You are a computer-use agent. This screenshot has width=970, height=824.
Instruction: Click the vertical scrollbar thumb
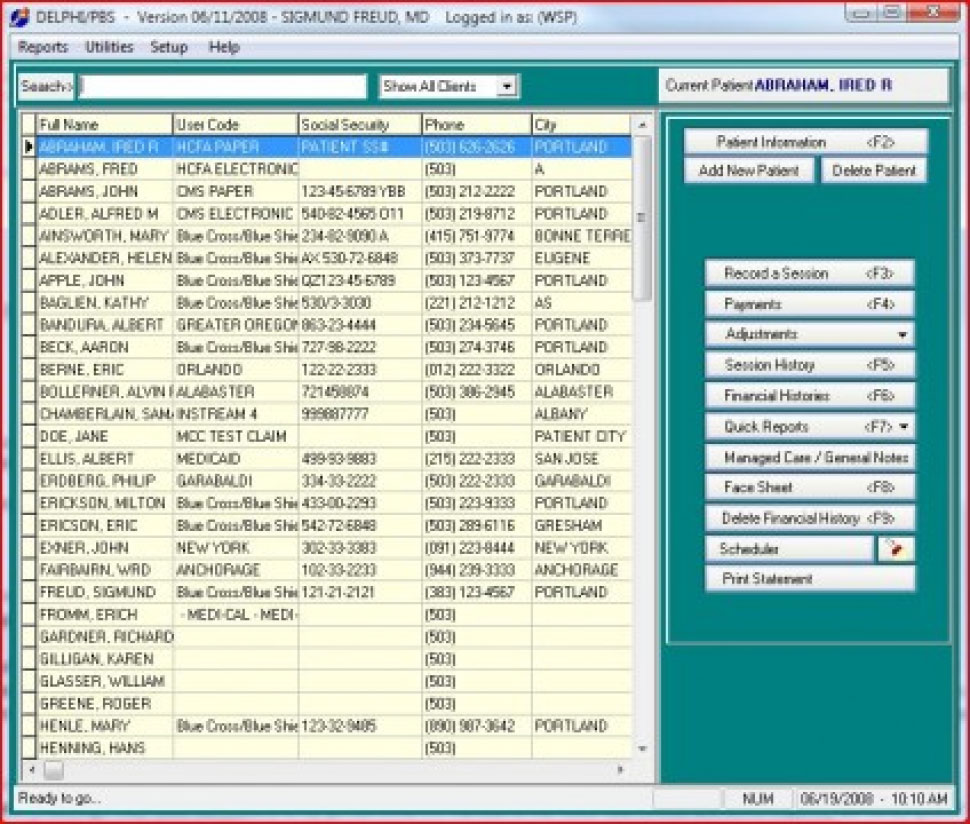(x=642, y=218)
